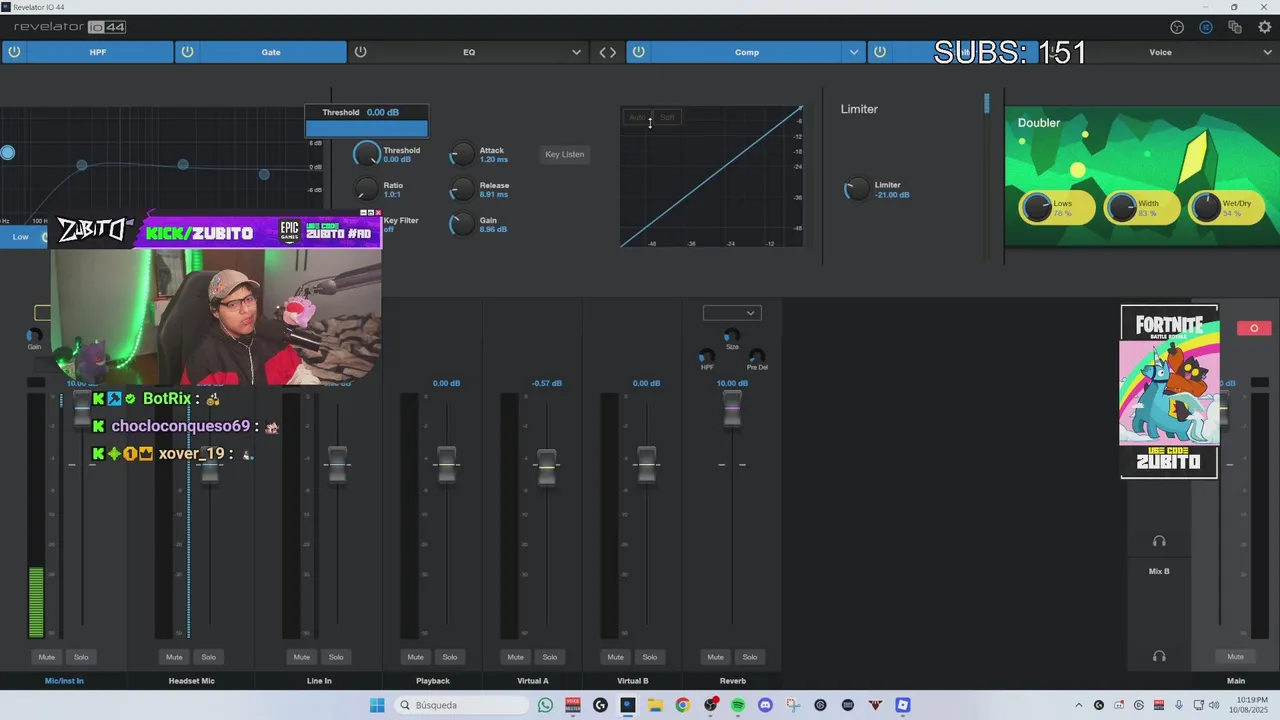This screenshot has width=1280, height=720.
Task: Click the compressor Threshold knob
Action: pyautogui.click(x=367, y=154)
